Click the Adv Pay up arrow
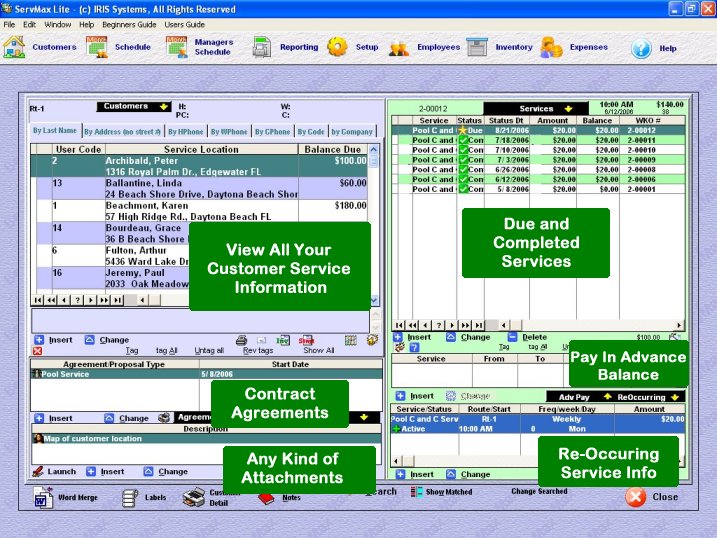Viewport: 717px width, 538px height. [607, 396]
